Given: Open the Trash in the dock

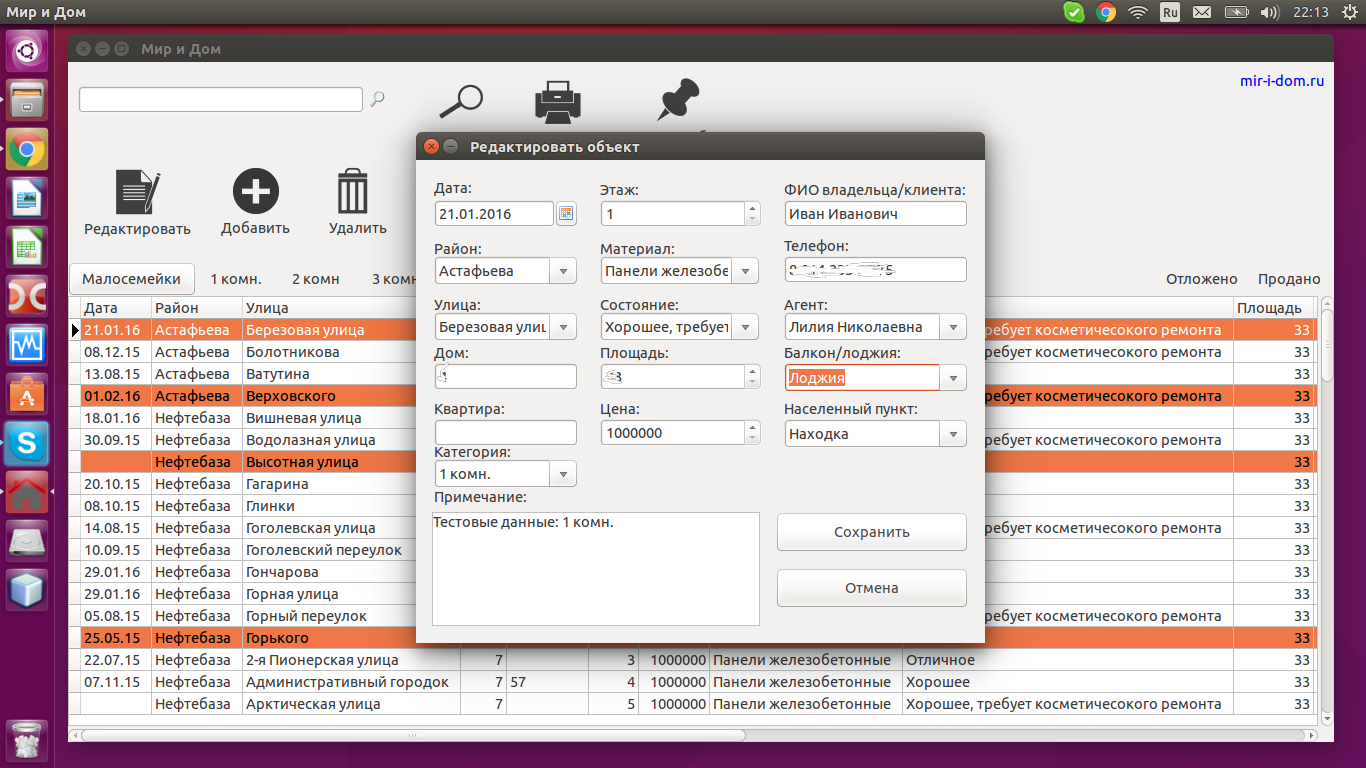Looking at the screenshot, I should click(27, 739).
